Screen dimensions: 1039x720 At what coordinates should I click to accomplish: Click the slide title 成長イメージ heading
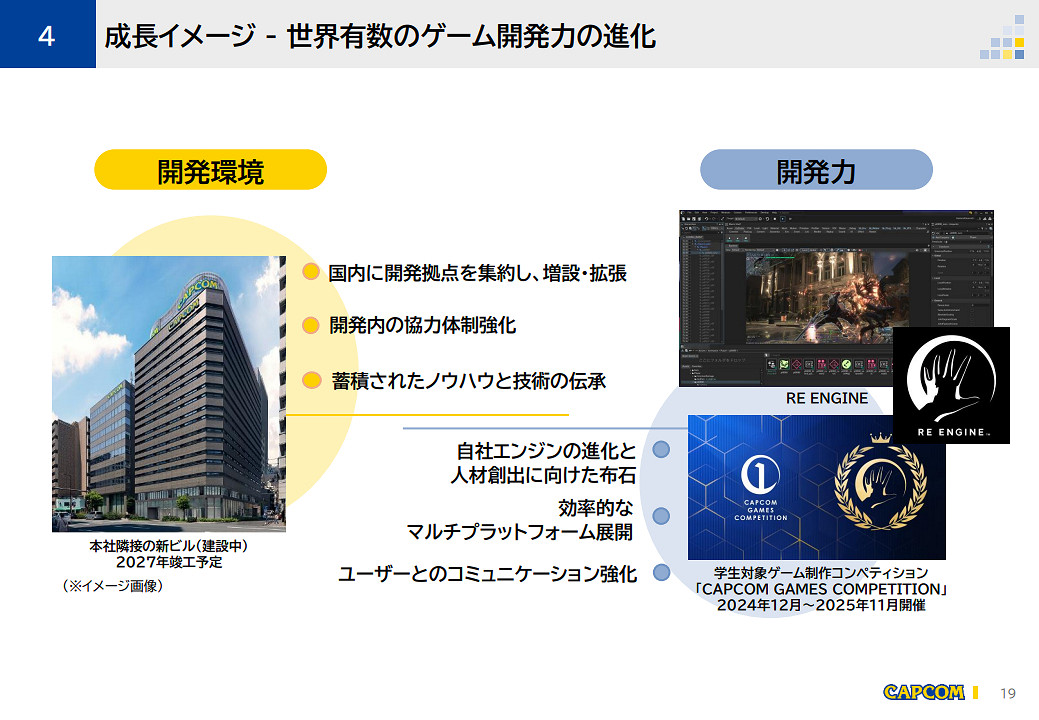pyautogui.click(x=380, y=36)
